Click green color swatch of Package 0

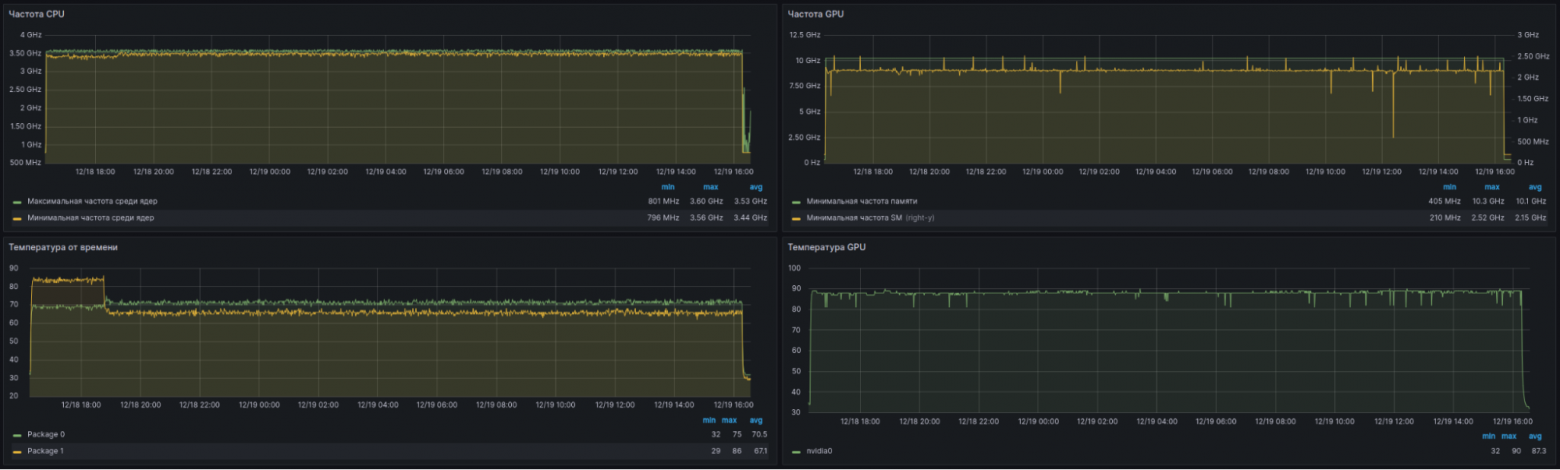tap(17, 435)
